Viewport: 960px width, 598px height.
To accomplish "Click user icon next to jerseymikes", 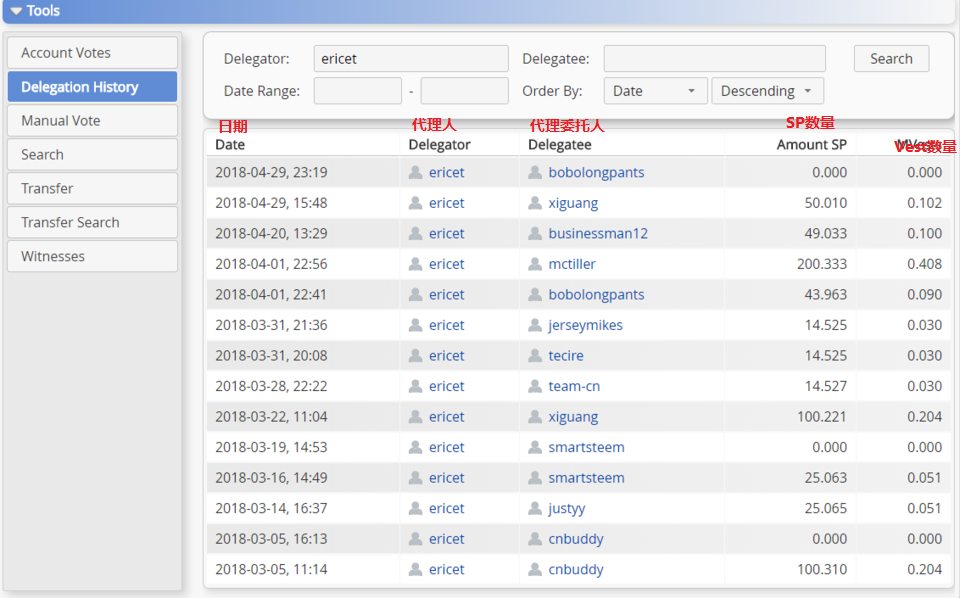I will coord(535,325).
